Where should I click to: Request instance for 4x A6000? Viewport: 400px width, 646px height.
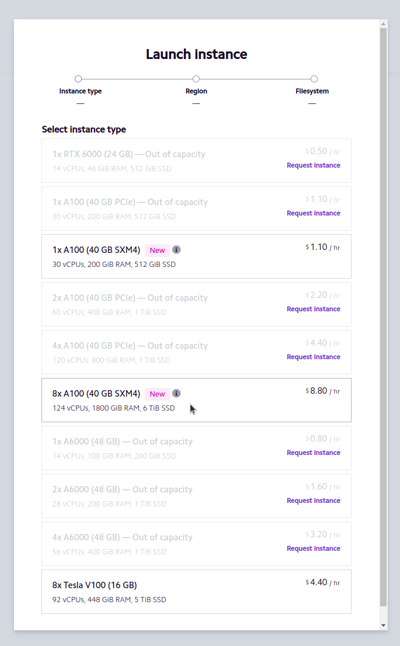point(313,548)
